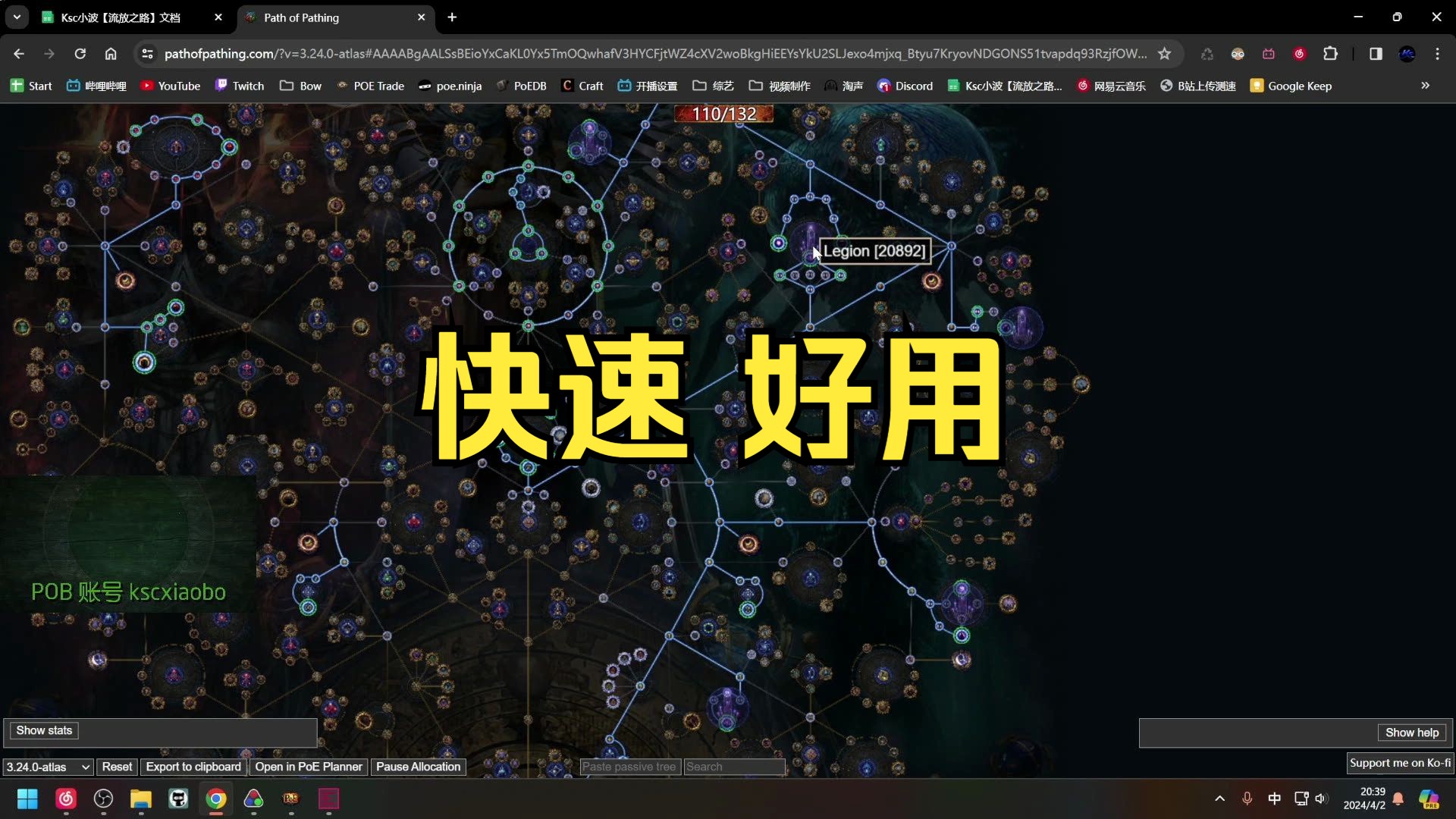
Task: Go forward one page
Action: click(49, 54)
